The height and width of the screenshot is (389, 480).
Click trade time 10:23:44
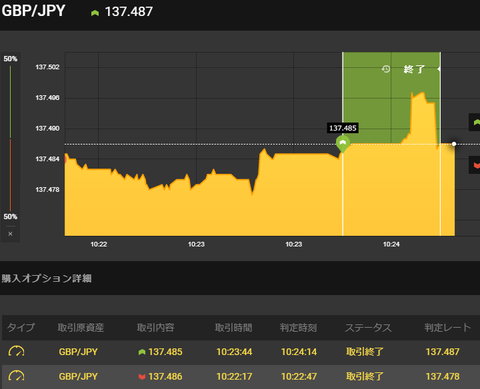(234, 352)
